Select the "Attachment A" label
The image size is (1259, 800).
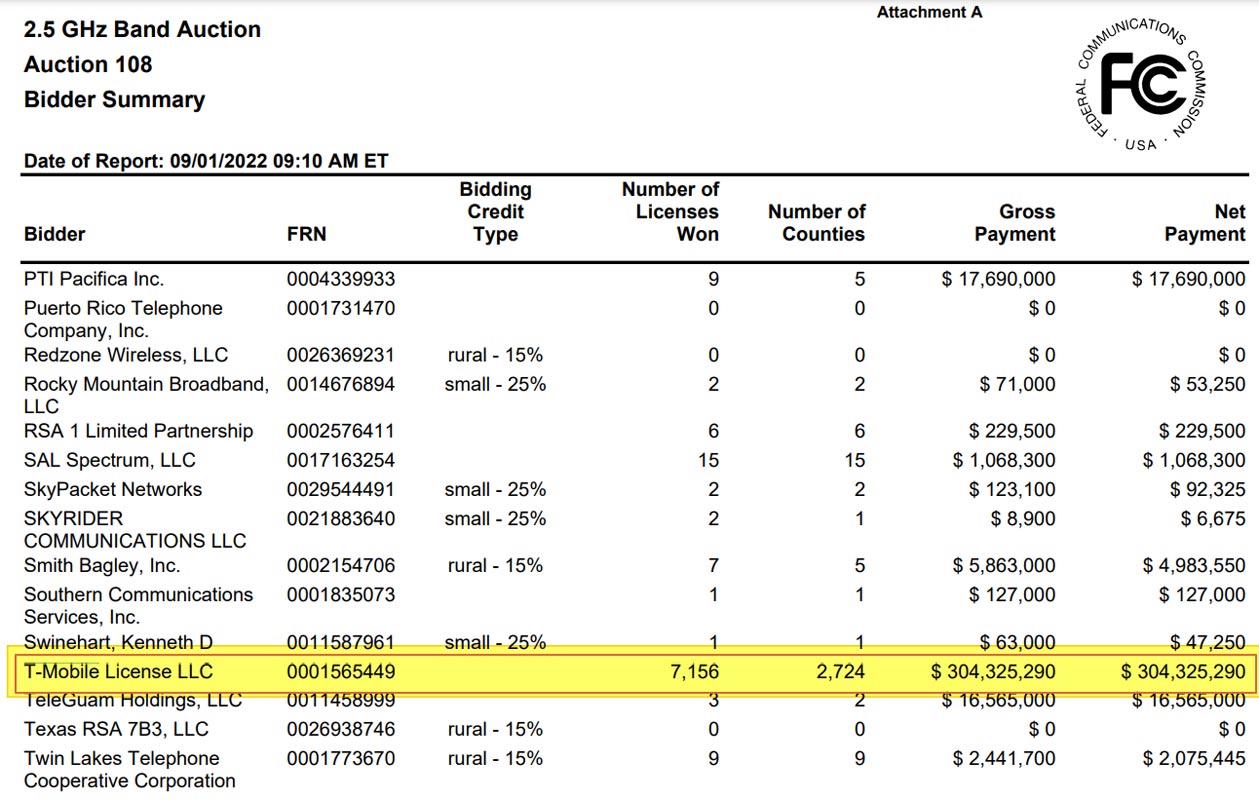(929, 12)
